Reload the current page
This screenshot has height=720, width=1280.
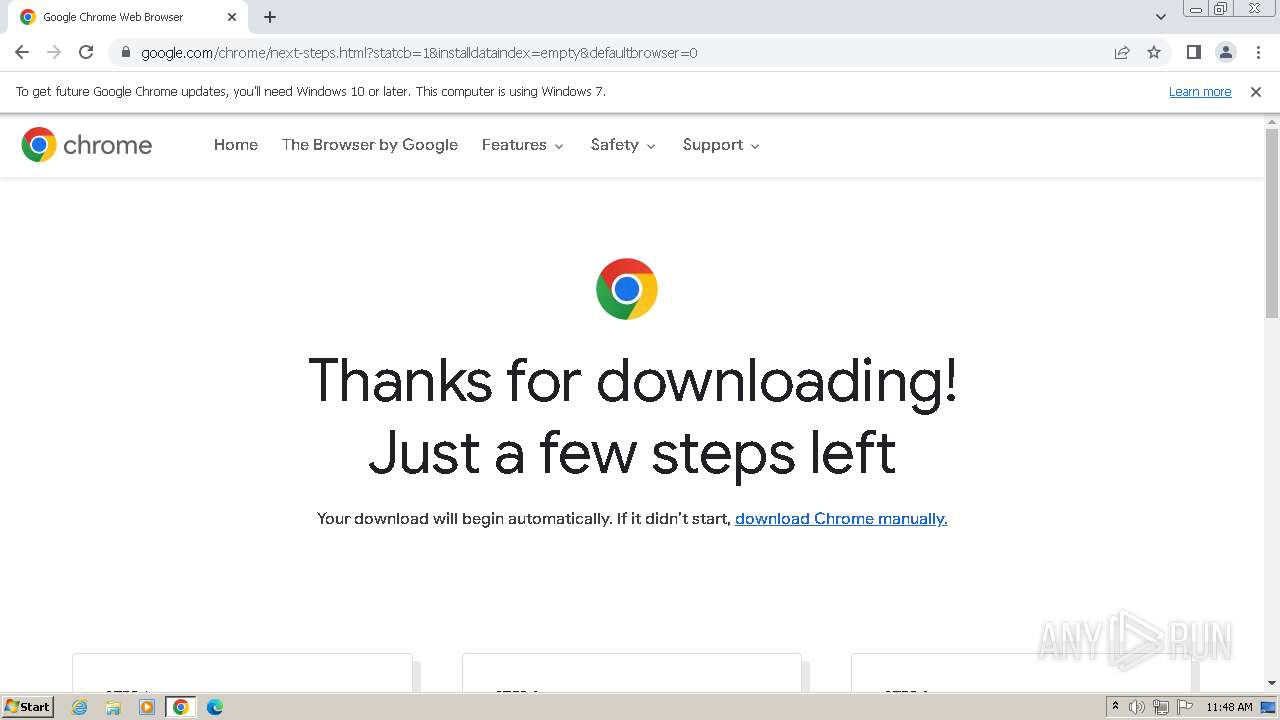coord(86,52)
